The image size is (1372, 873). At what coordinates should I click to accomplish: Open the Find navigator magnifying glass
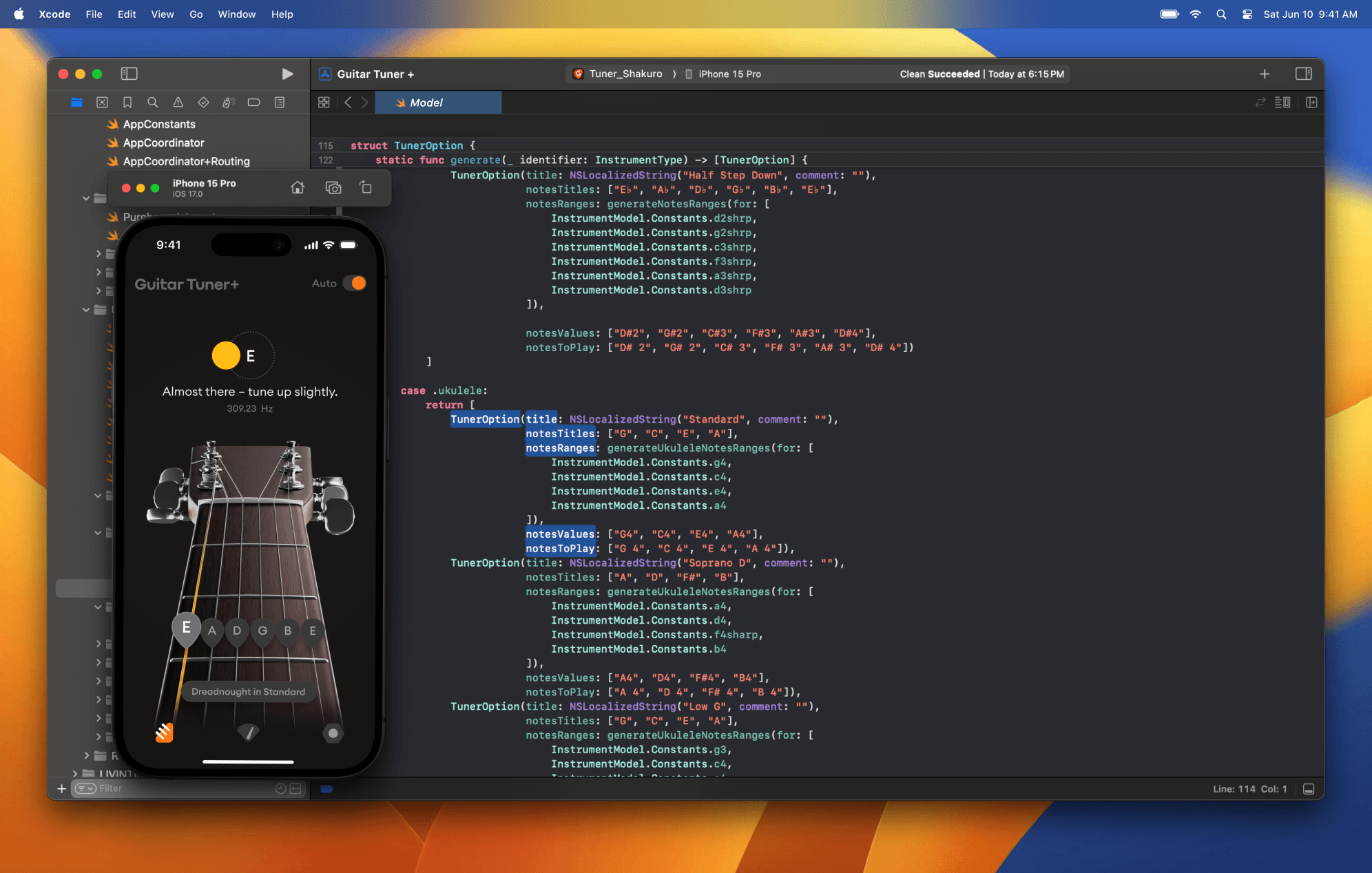(153, 102)
